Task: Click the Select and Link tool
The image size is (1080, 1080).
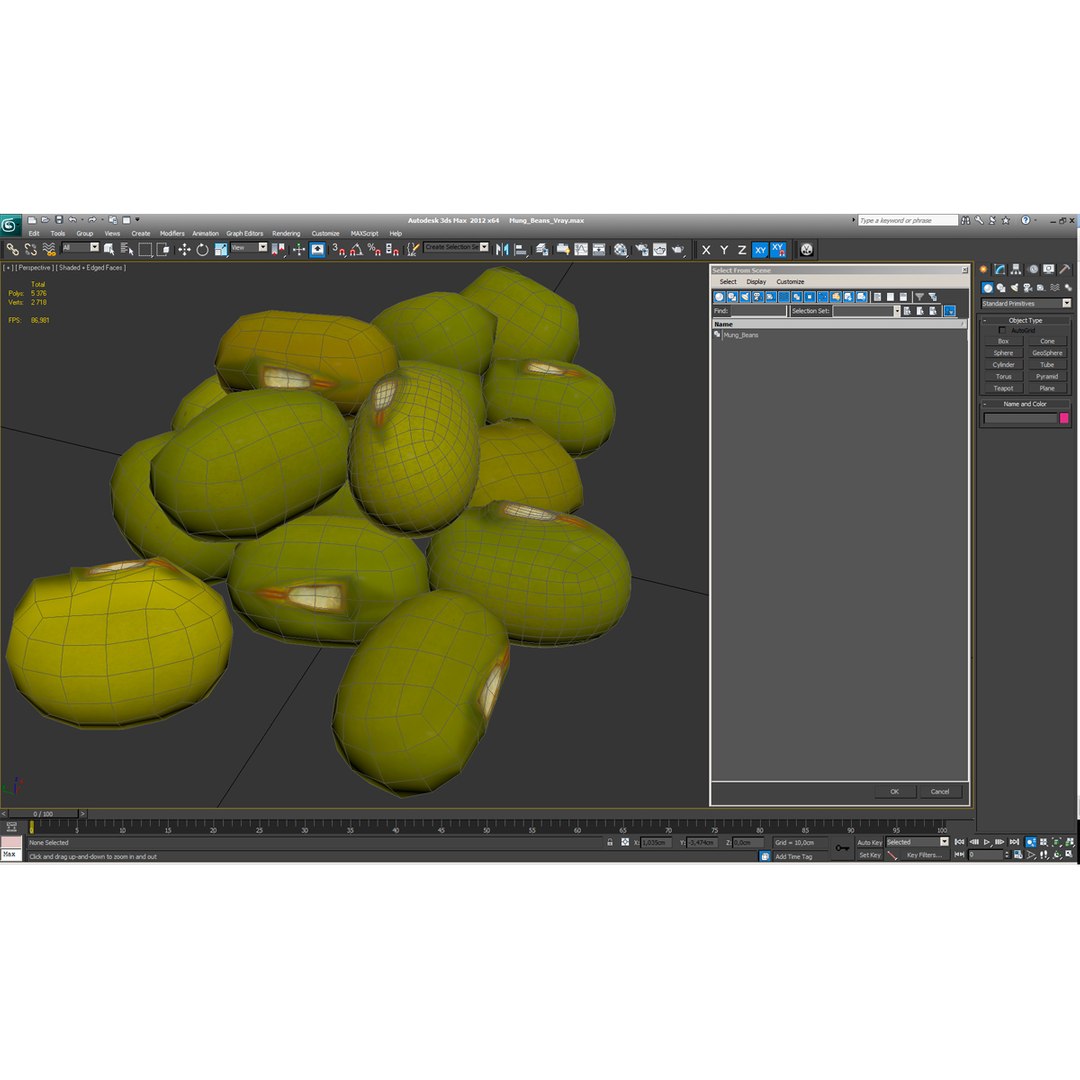Action: click(x=12, y=249)
